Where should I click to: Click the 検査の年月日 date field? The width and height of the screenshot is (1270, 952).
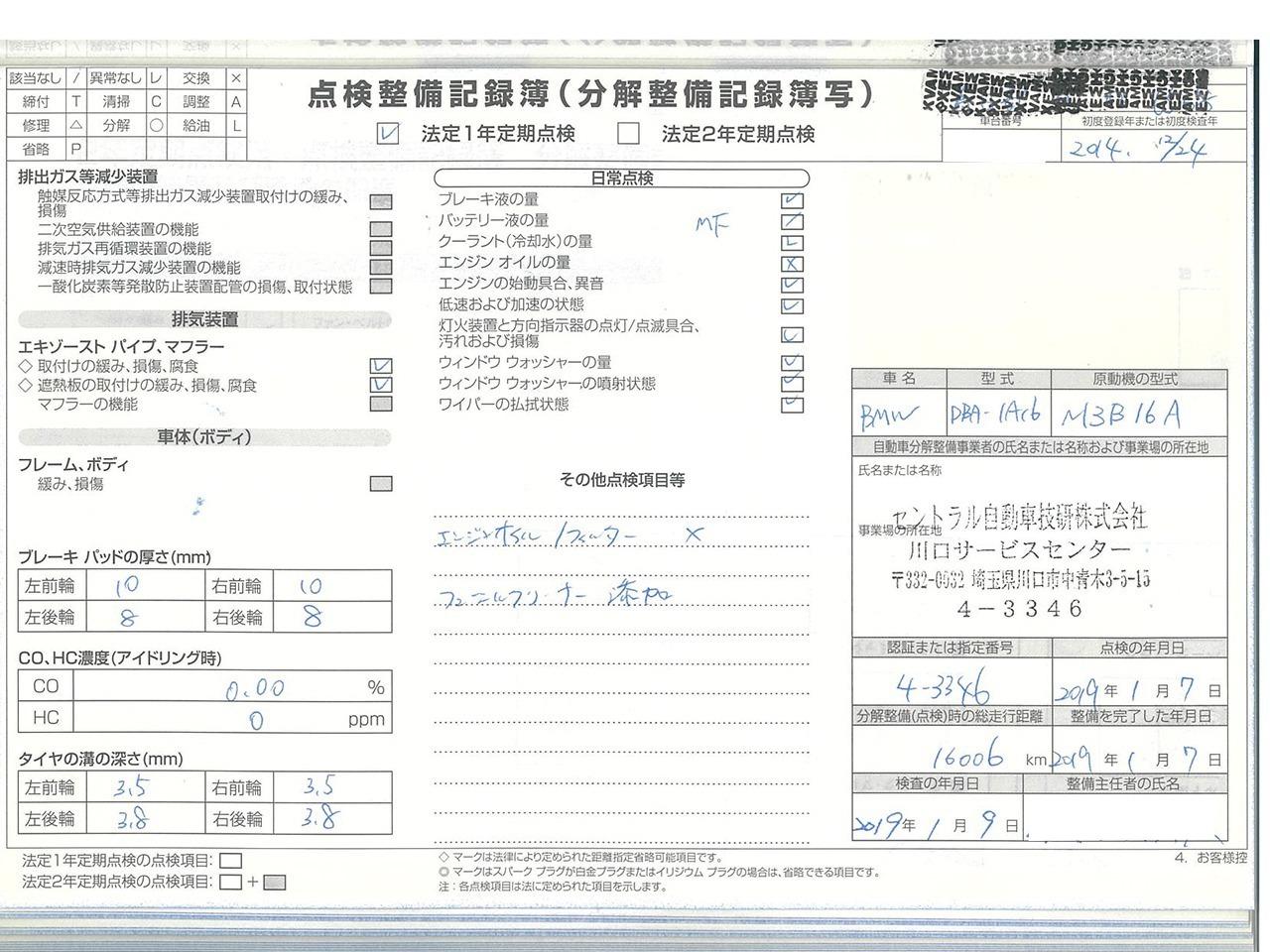(x=937, y=816)
